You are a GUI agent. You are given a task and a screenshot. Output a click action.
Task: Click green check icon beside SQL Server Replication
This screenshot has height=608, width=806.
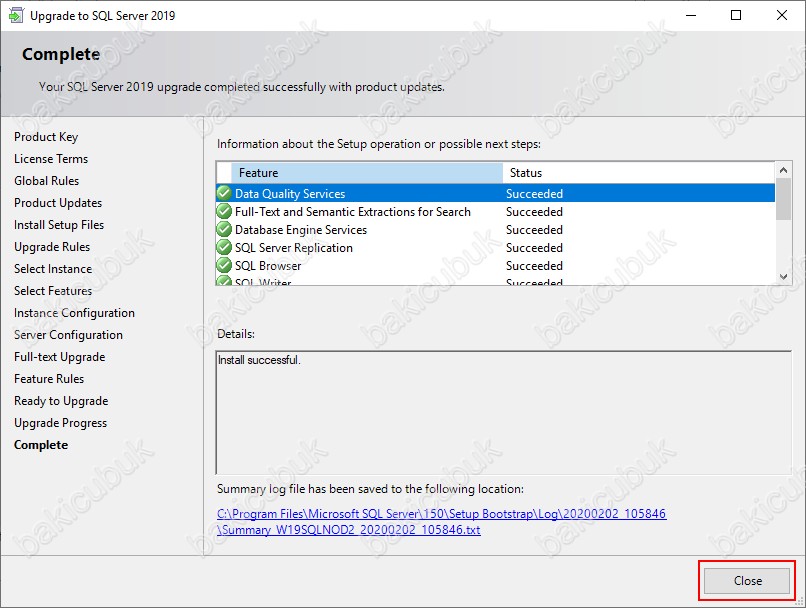click(224, 247)
